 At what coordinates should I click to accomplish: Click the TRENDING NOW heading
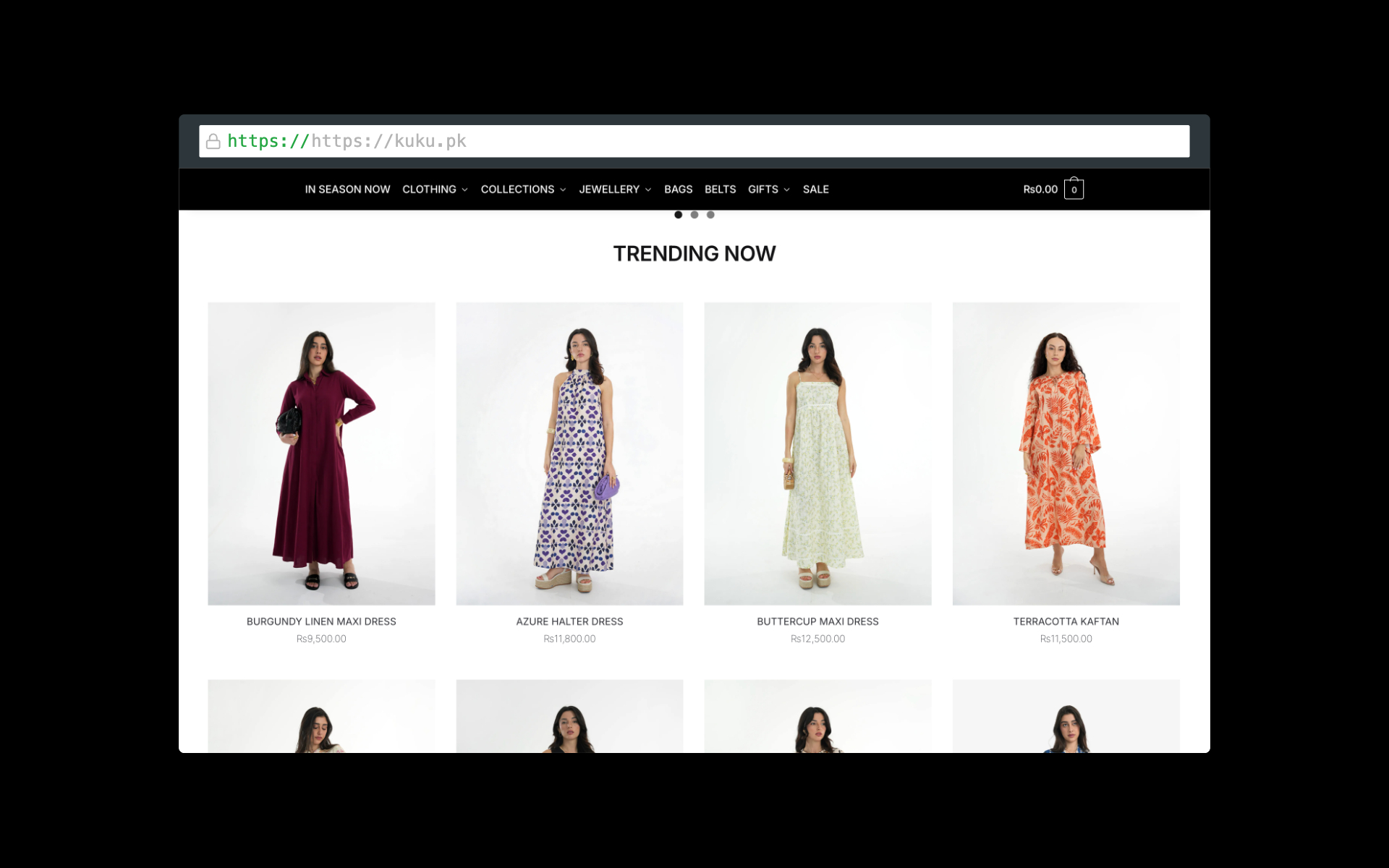(694, 254)
